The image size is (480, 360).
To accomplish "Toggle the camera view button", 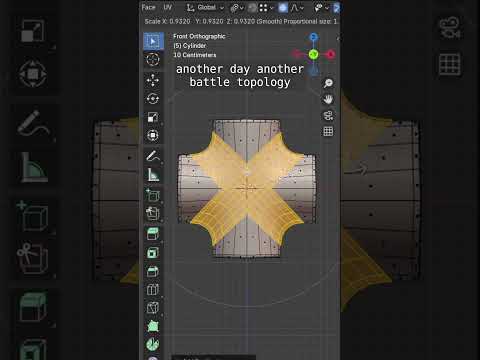I will [x=328, y=115].
